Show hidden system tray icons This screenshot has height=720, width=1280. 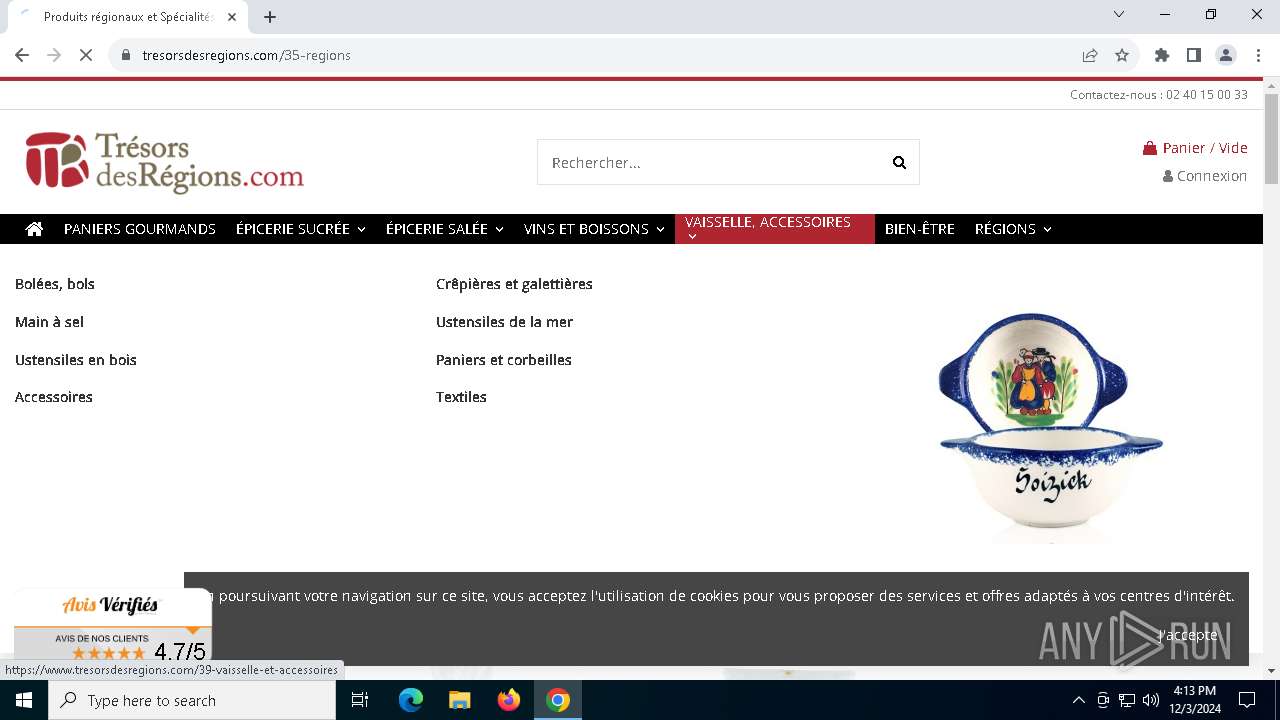point(1078,700)
